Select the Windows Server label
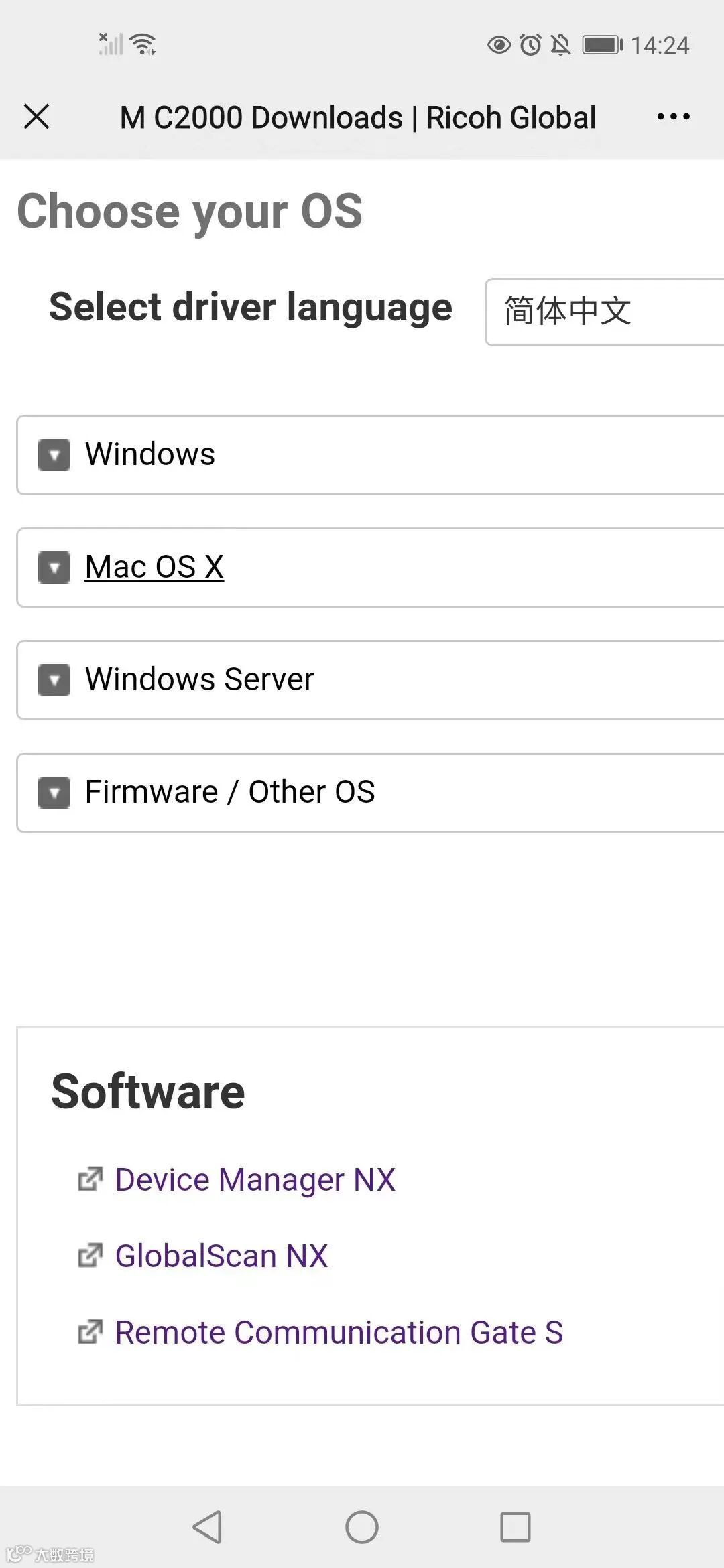724x1568 pixels. (x=199, y=679)
